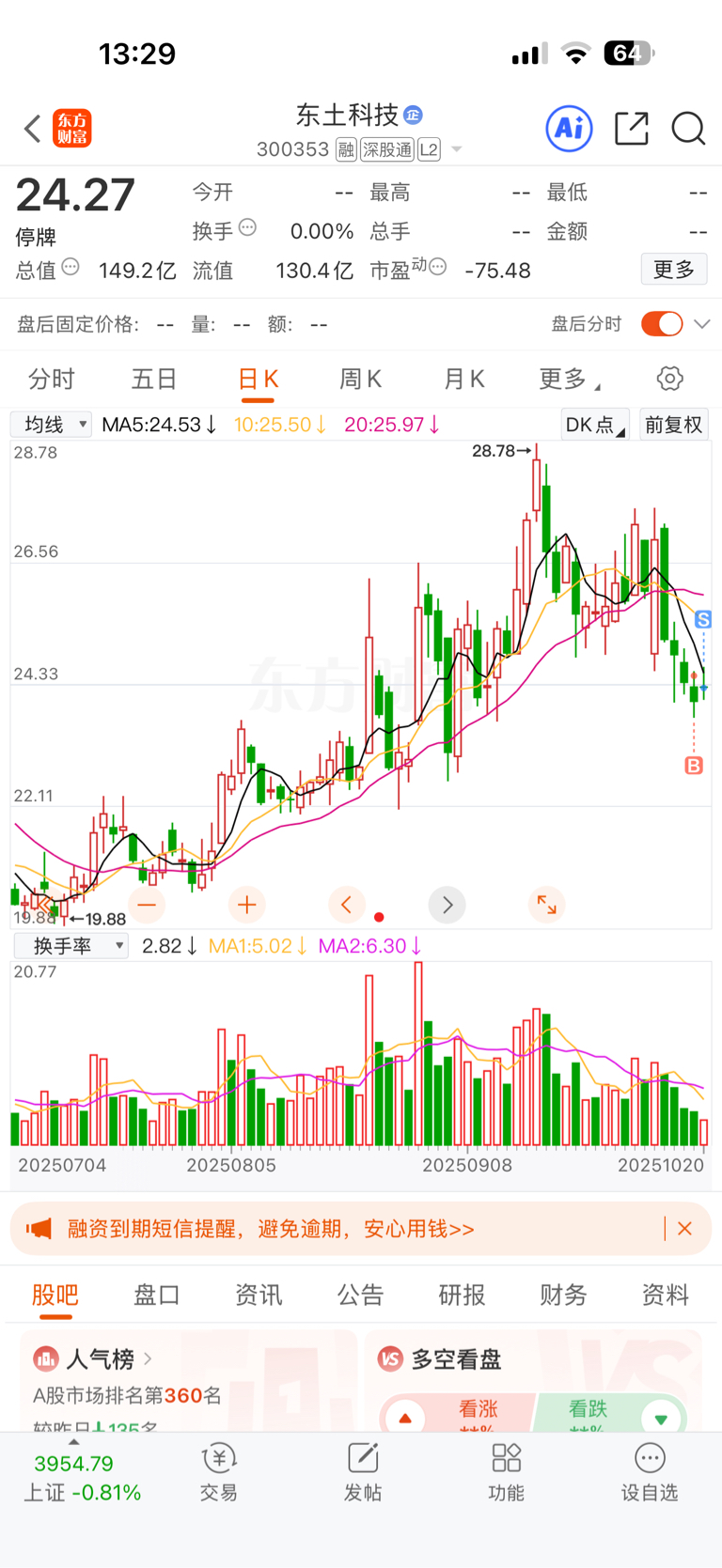Zoom out chart with minus button

pos(147,905)
